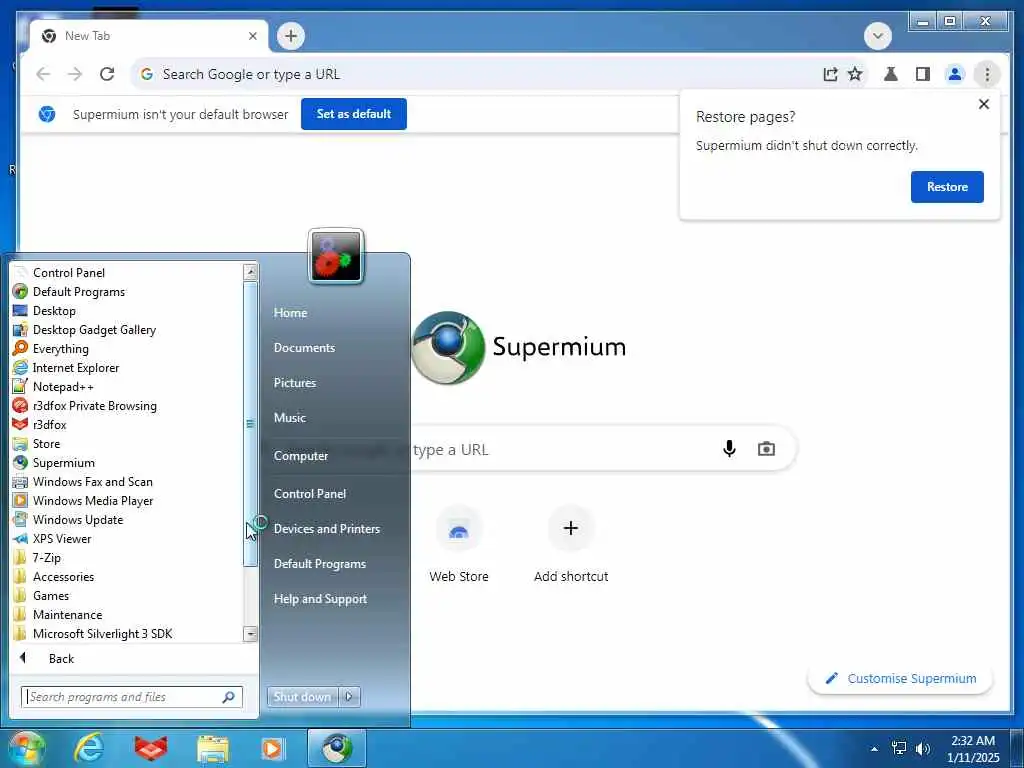This screenshot has width=1024, height=768.
Task: Add shortcut with the plus tile
Action: click(571, 544)
